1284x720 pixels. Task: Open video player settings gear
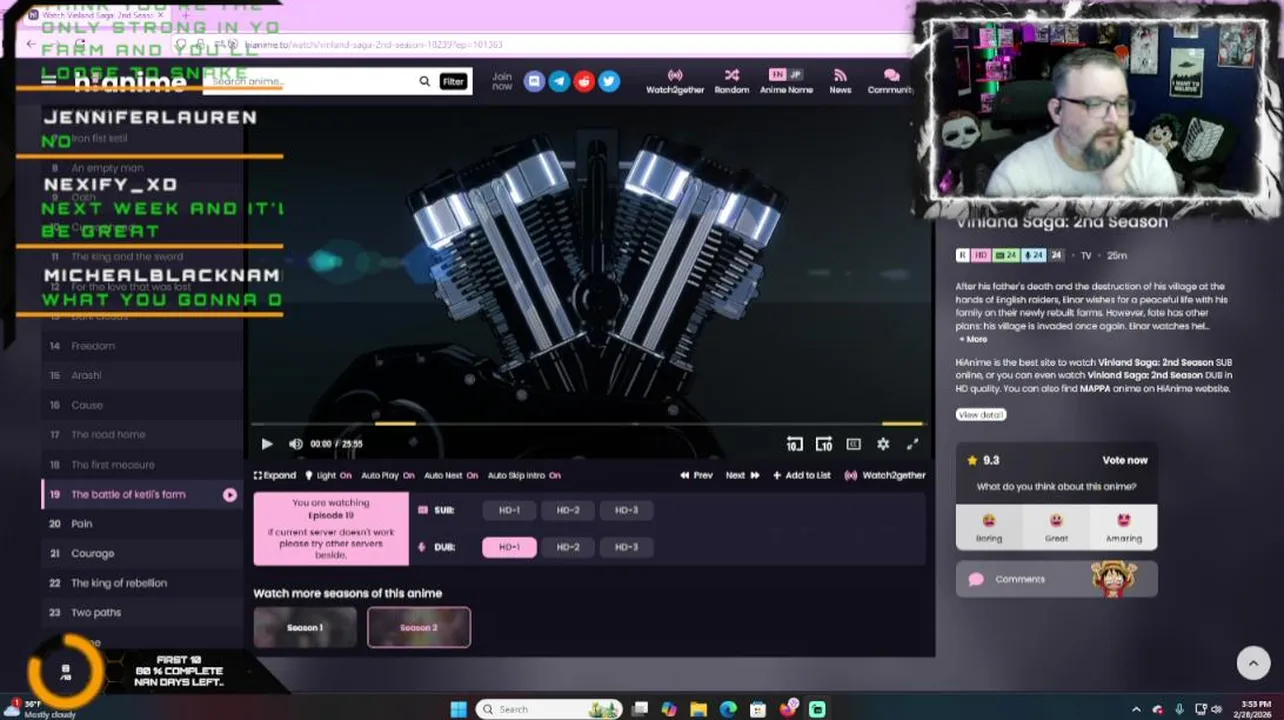pos(883,444)
